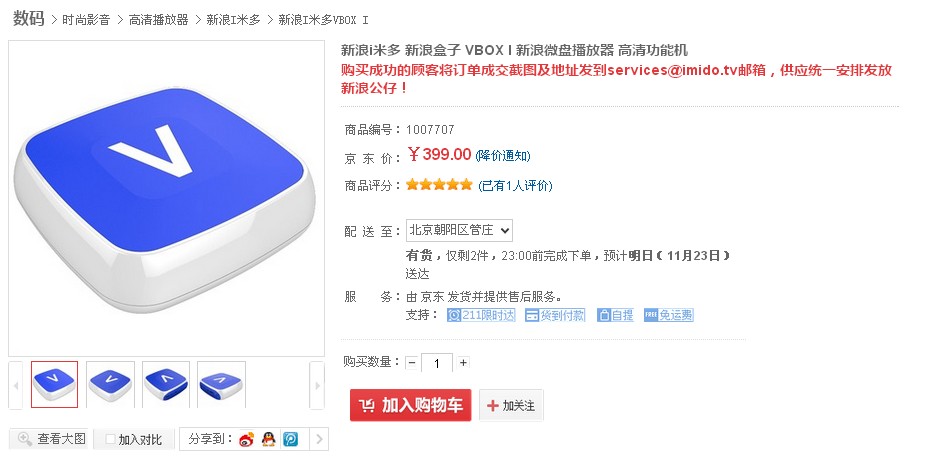
Task: Expand more share options arrow
Action: [319, 439]
